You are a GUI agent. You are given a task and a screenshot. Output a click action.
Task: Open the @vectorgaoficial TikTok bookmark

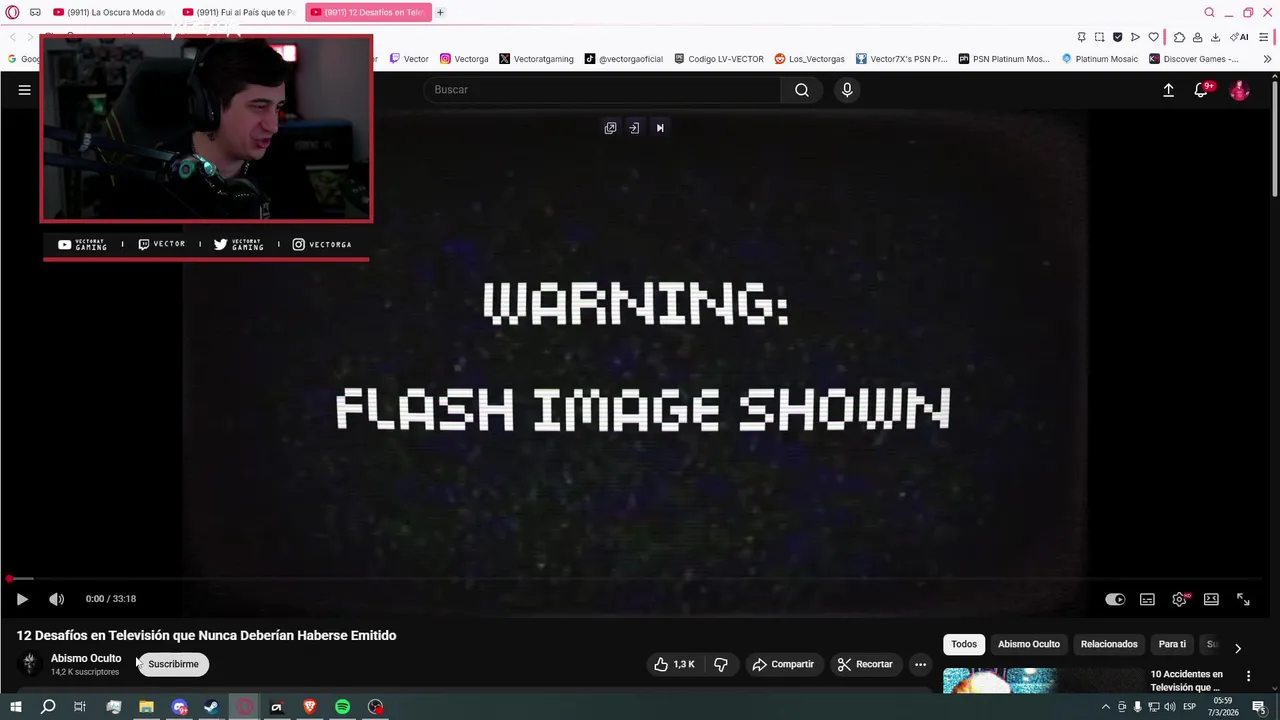[624, 59]
